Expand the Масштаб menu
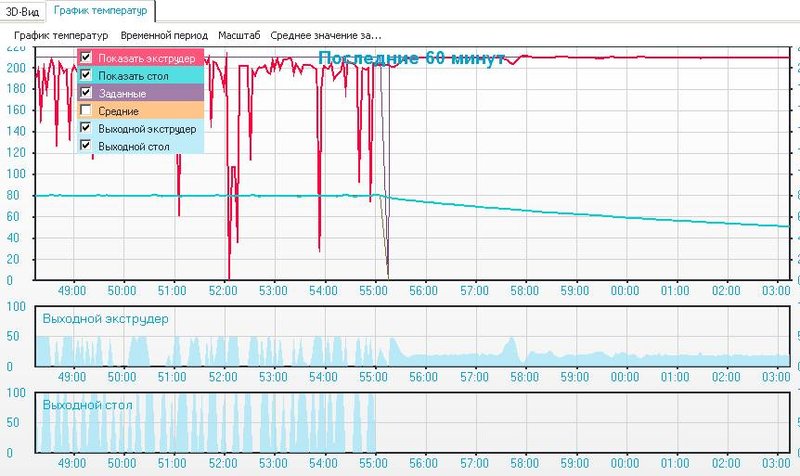 coord(239,35)
